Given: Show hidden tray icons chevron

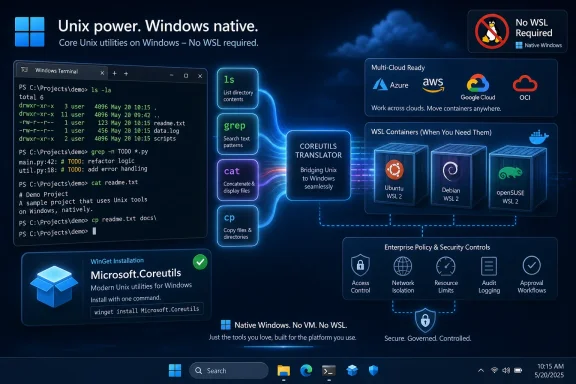Looking at the screenshot, I should pyautogui.click(x=480, y=370).
